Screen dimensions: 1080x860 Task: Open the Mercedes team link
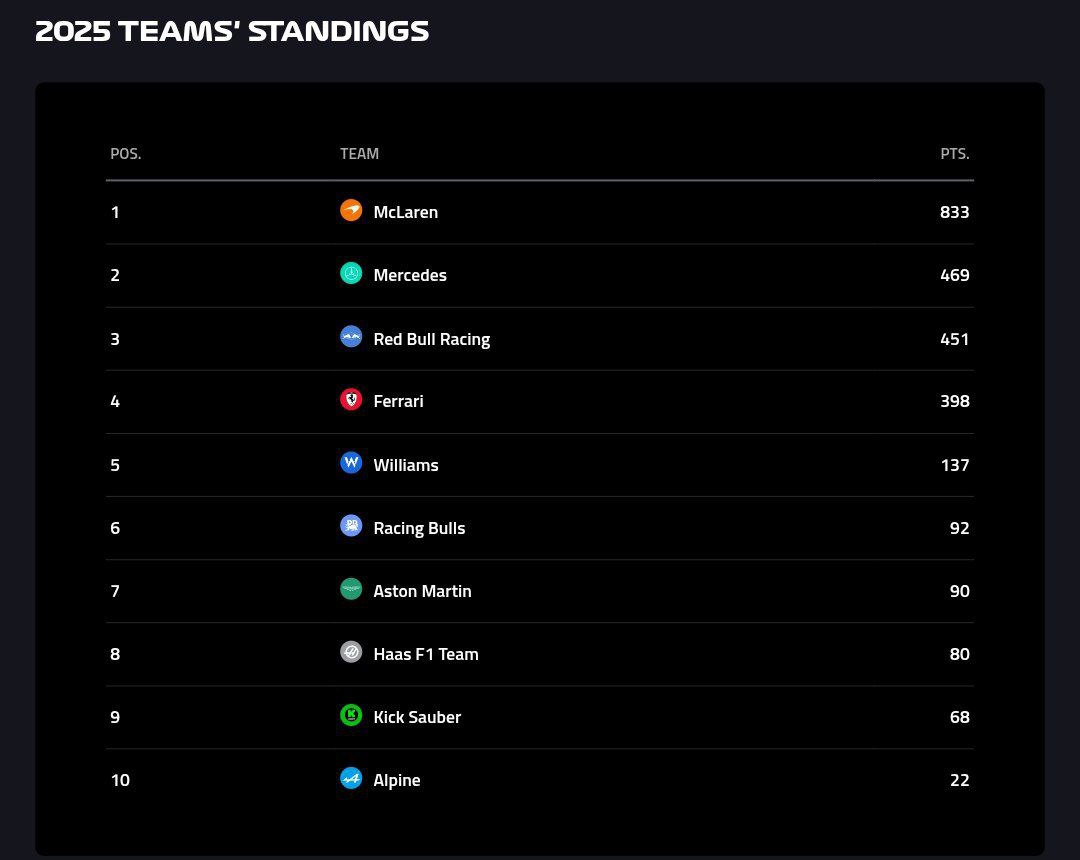click(410, 275)
